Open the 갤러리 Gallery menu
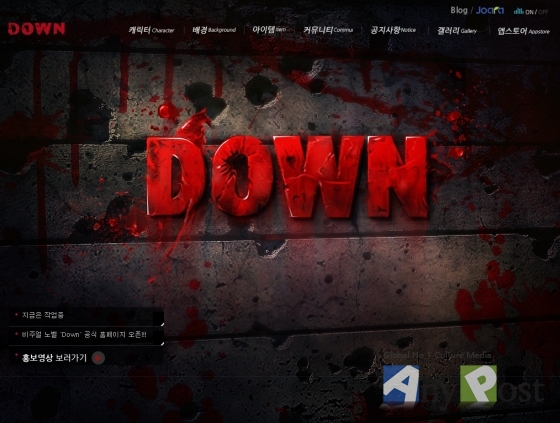Screen dimensions: 560x423 pos(457,31)
